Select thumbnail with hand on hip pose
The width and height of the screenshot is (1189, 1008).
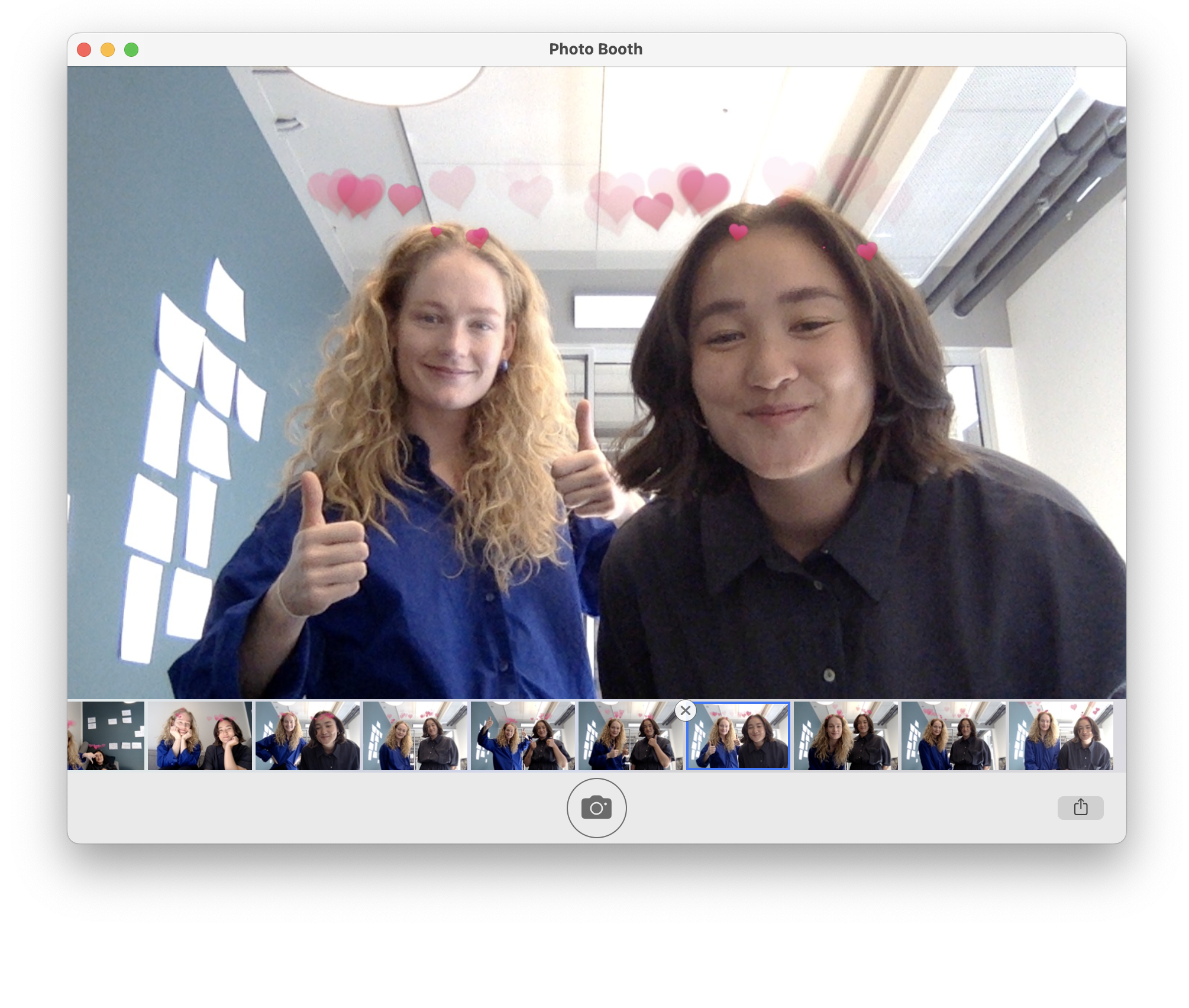(307, 736)
